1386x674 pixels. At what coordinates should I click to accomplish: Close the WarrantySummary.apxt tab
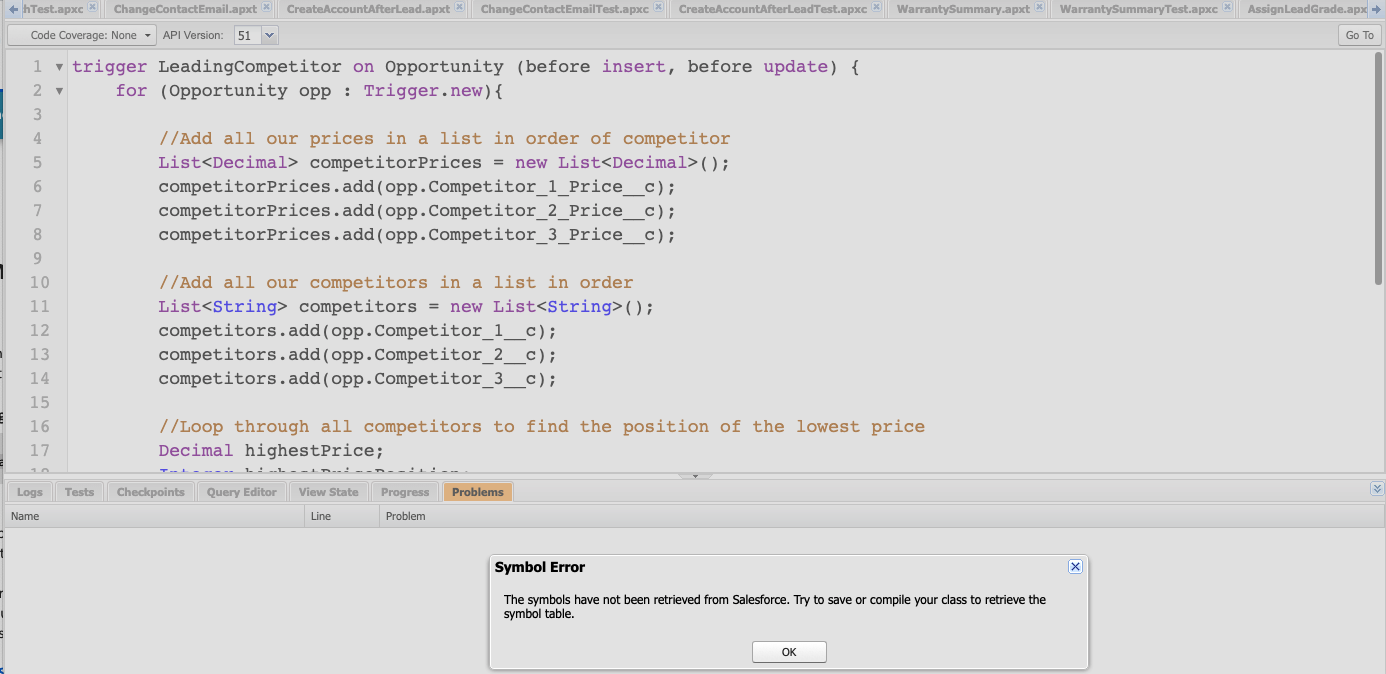point(1039,8)
